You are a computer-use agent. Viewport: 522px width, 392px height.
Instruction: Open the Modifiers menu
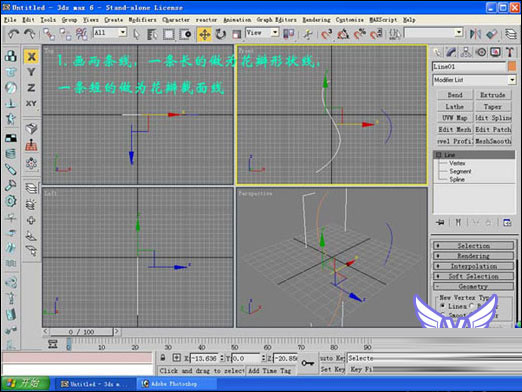(x=142, y=20)
